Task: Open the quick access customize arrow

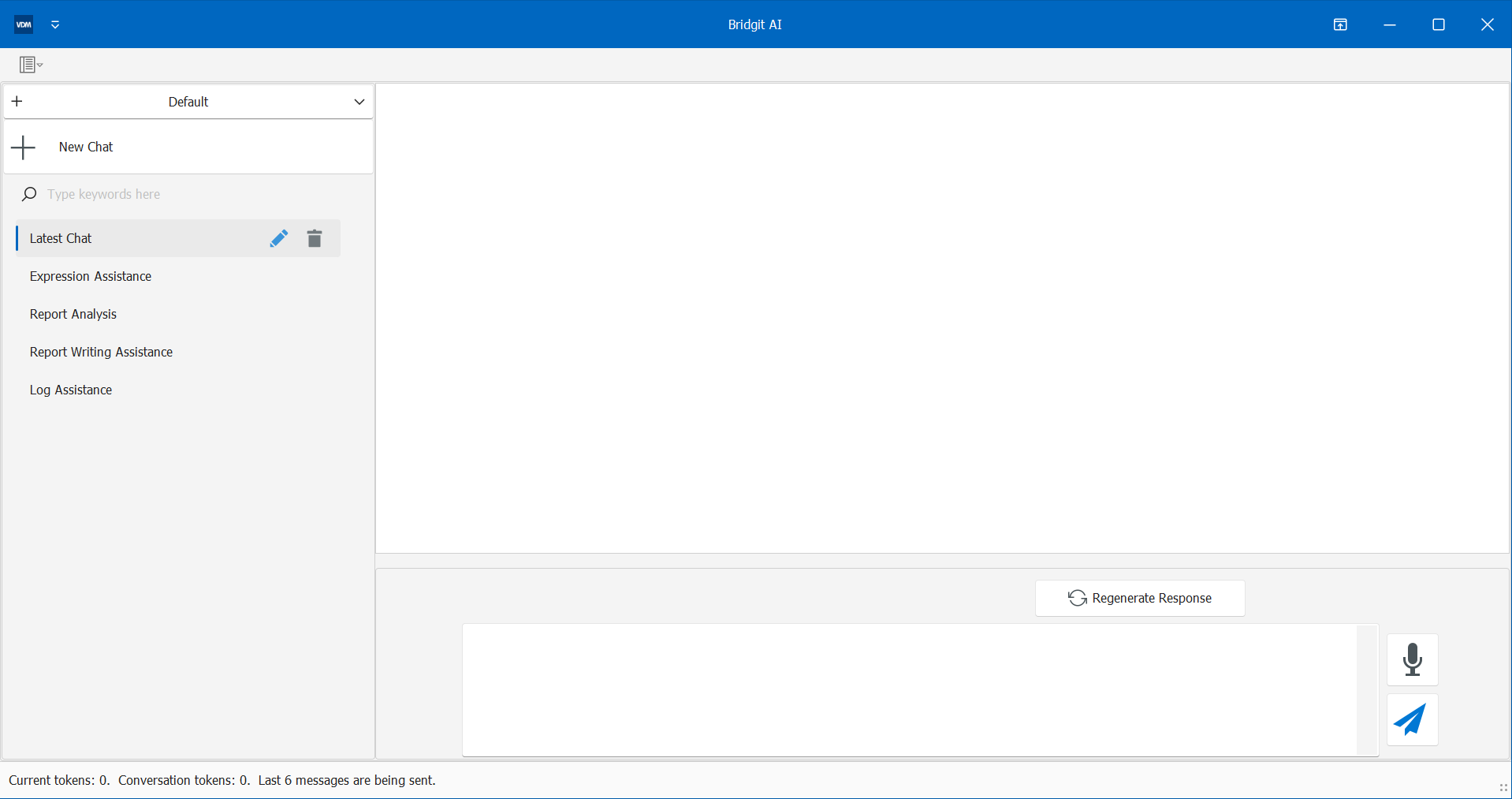Action: [x=55, y=24]
